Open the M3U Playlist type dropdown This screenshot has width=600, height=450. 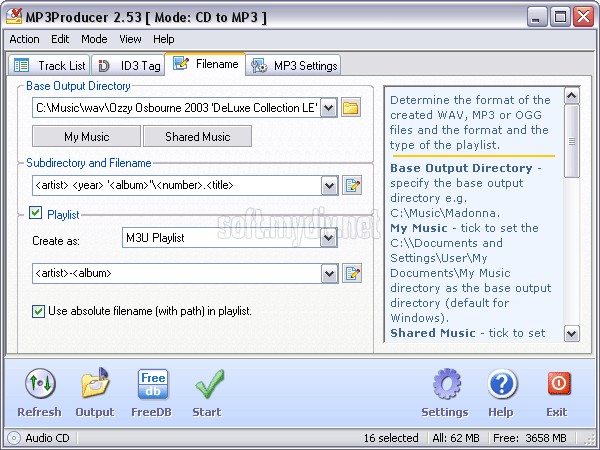329,238
